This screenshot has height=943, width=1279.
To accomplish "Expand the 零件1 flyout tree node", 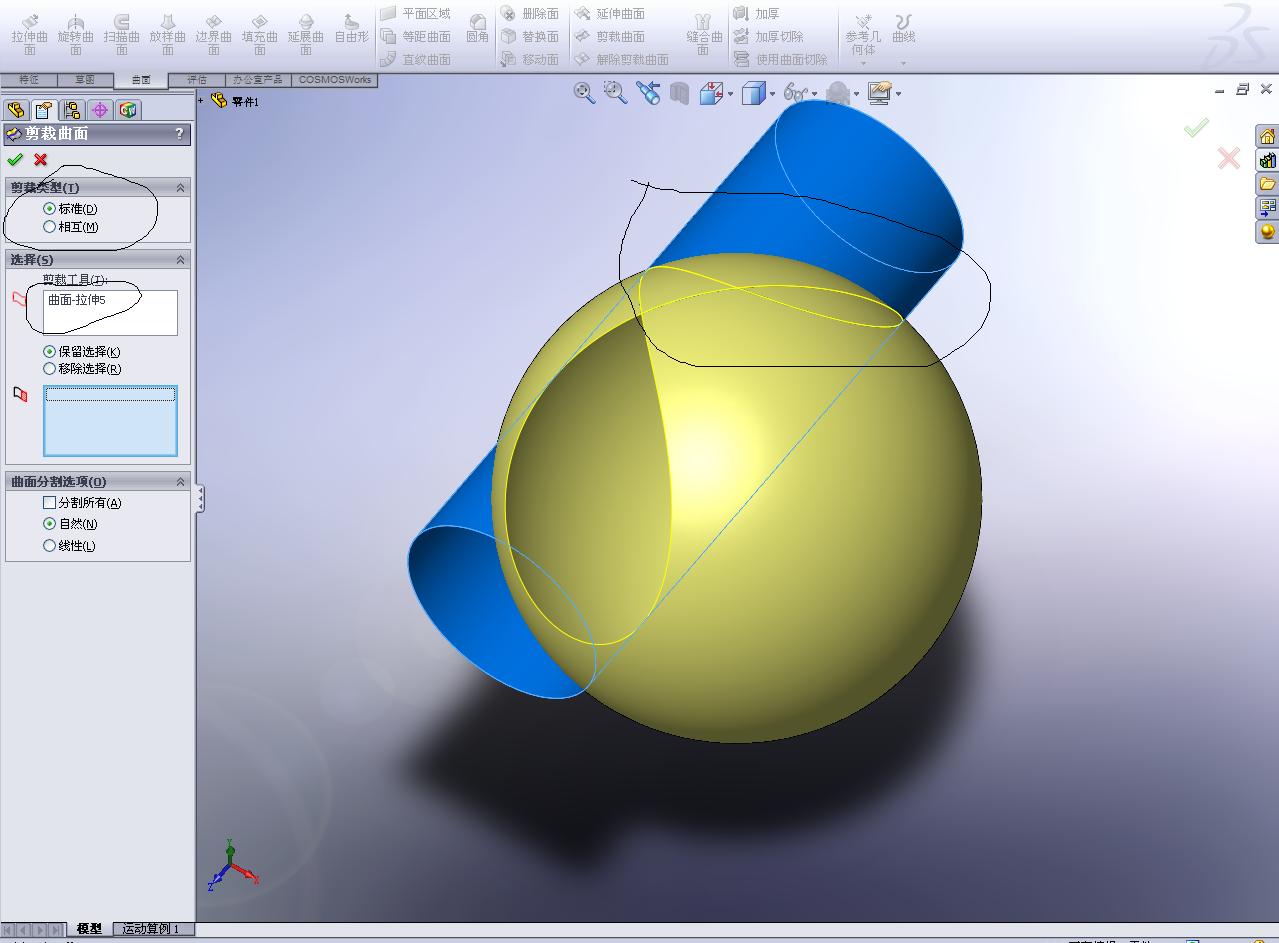I will 201,101.
